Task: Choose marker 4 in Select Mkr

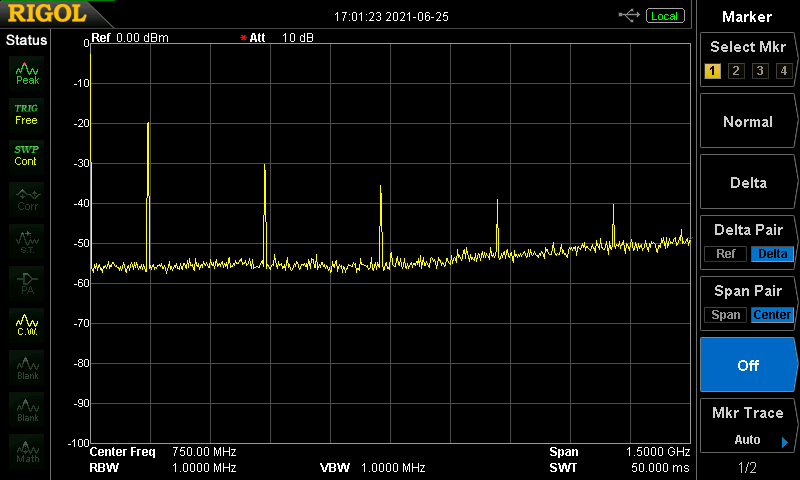Action: (x=783, y=71)
